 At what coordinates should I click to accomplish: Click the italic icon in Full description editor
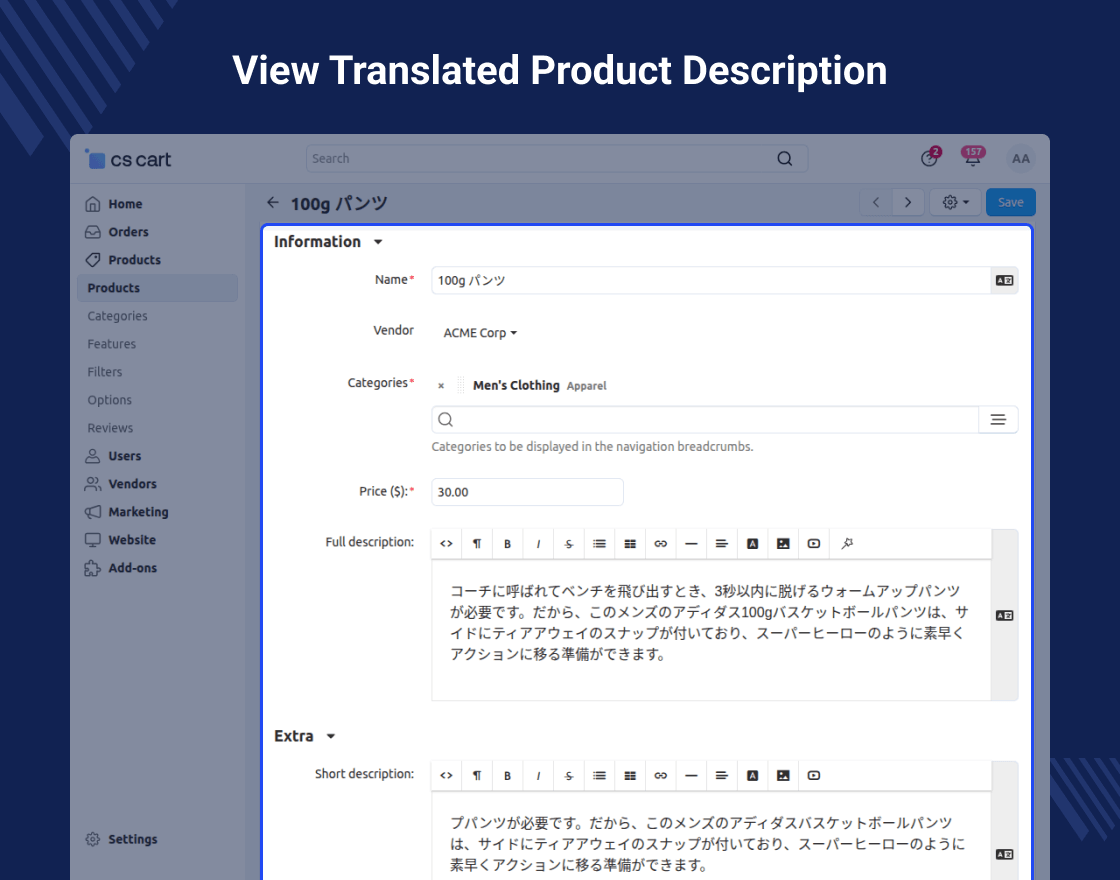click(538, 544)
